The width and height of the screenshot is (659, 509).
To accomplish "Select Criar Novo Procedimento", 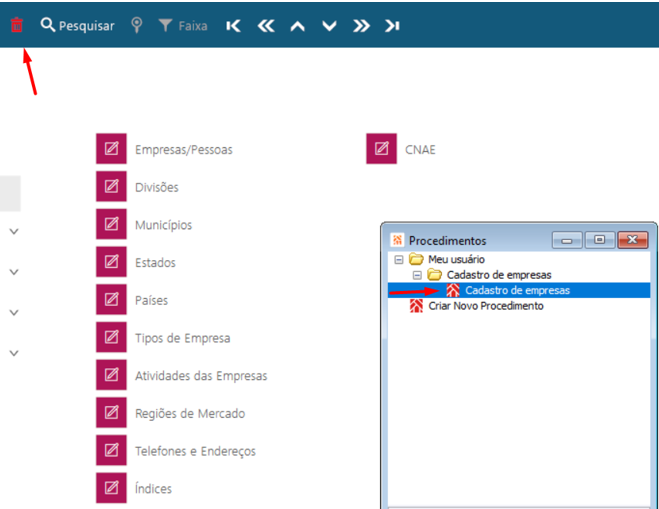I will pyautogui.click(x=486, y=306).
